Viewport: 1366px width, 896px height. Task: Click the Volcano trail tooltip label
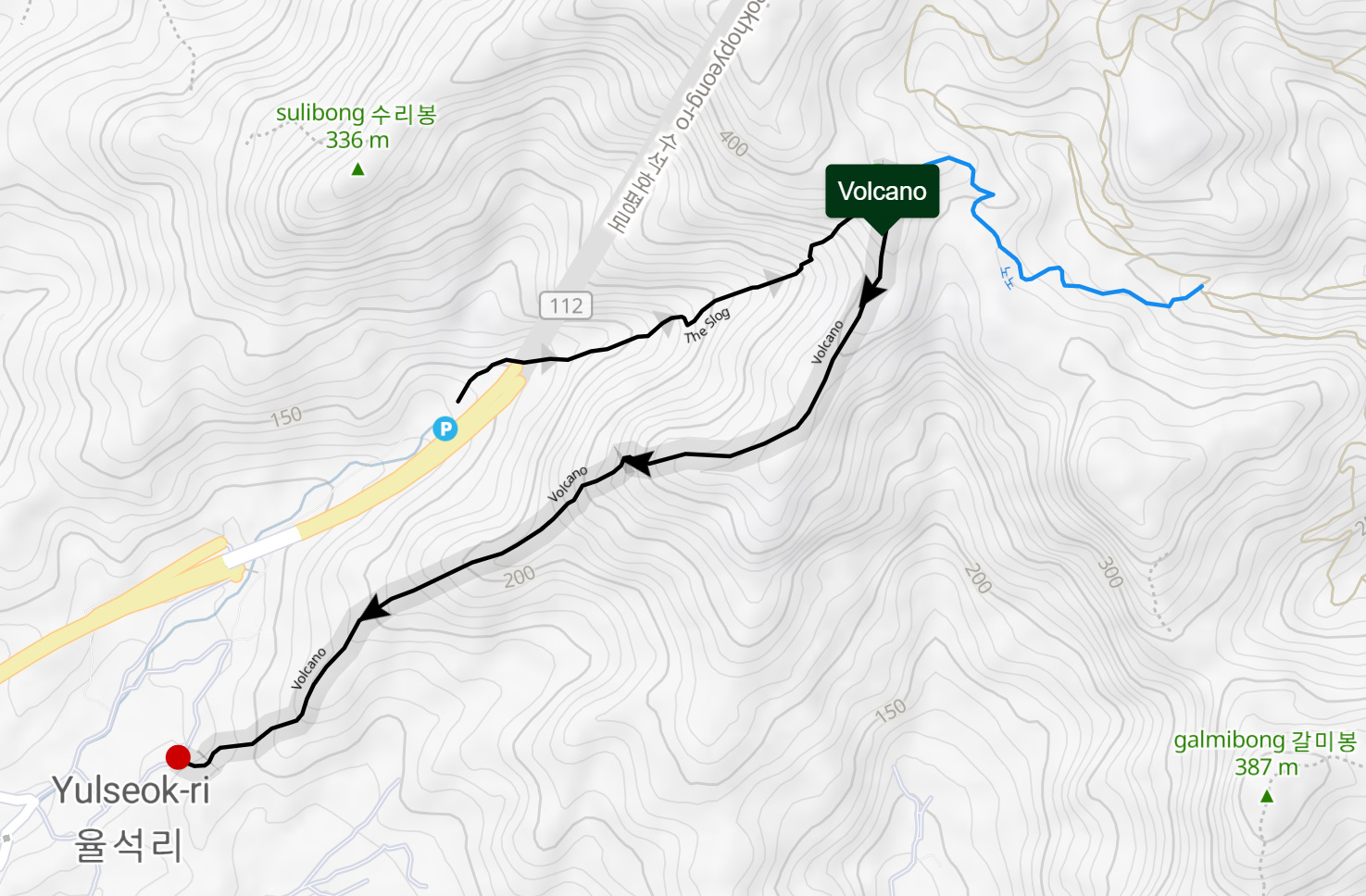click(883, 192)
